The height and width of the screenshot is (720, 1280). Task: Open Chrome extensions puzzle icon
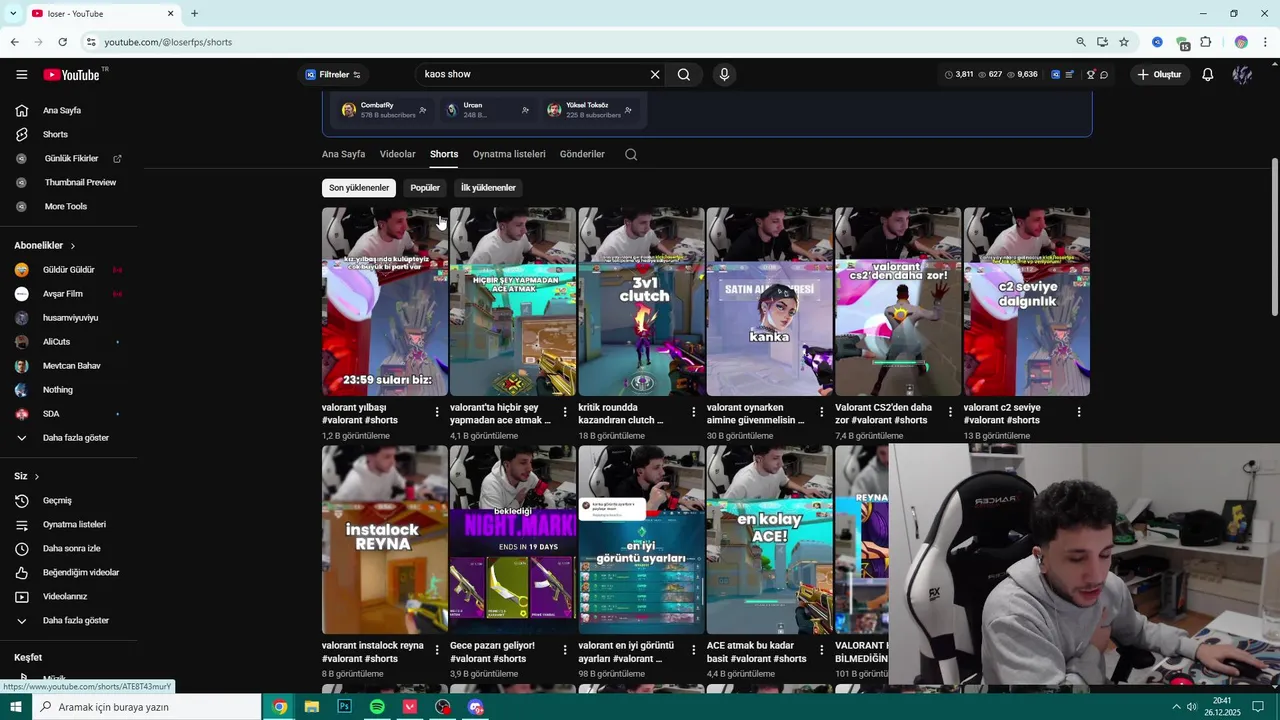click(x=1205, y=42)
